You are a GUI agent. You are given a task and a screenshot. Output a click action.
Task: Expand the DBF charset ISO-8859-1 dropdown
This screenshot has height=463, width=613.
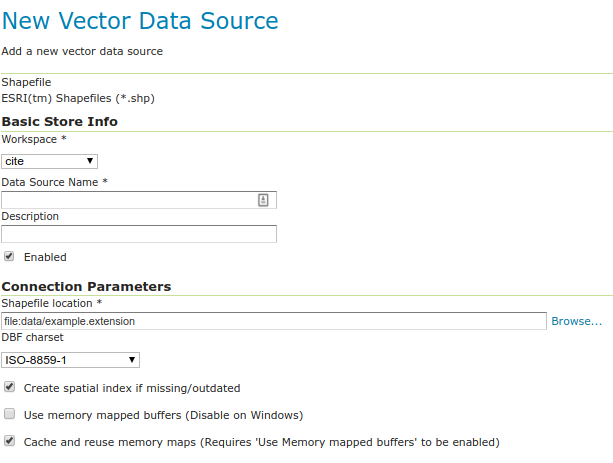[70, 360]
